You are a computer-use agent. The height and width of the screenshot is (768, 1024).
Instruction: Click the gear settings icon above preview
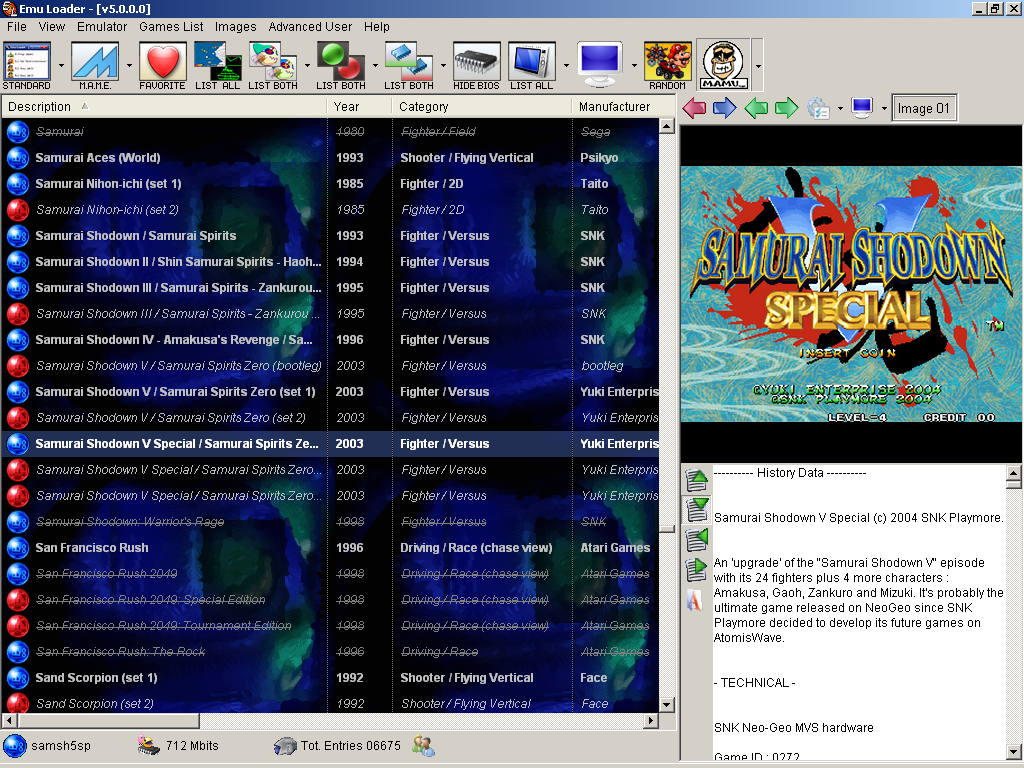point(818,108)
